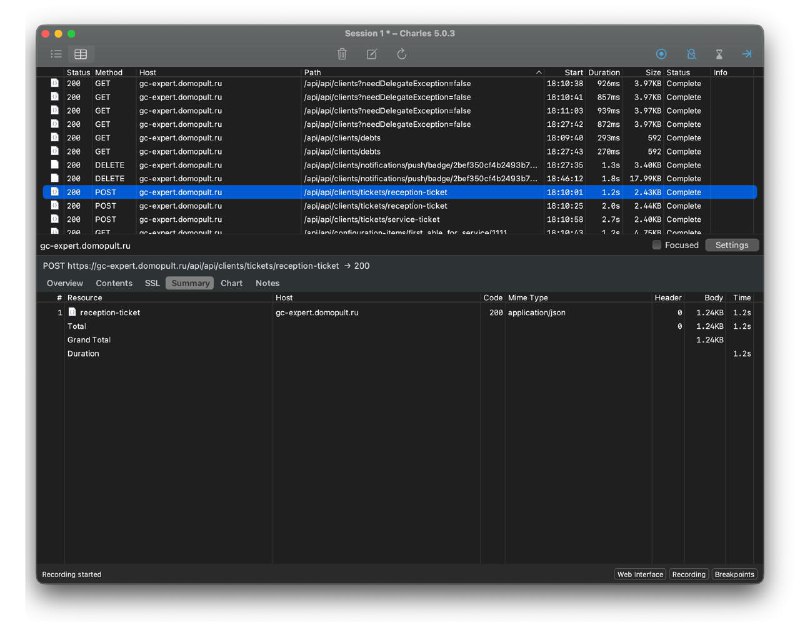Click the Web Interface status button
Image resolution: width=800 pixels, height=632 pixels.
pos(640,575)
